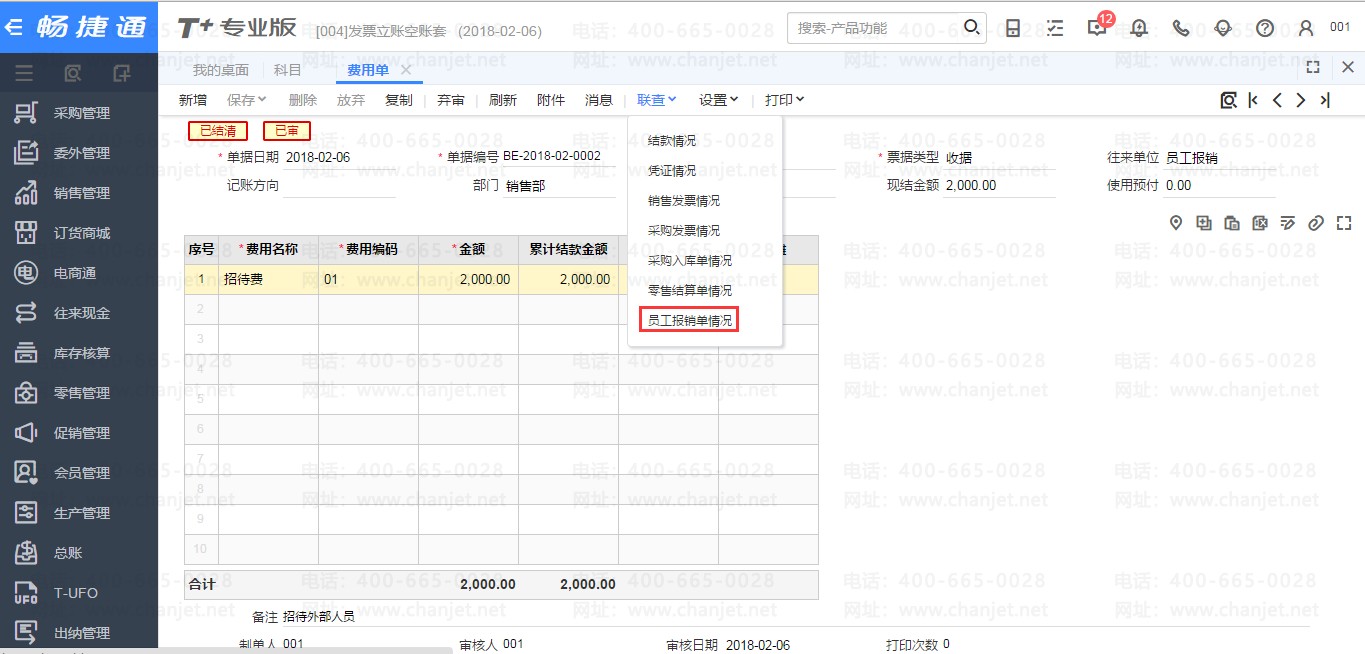Go to the next record arrow
Screen dimensions: 1365x654
(1300, 100)
